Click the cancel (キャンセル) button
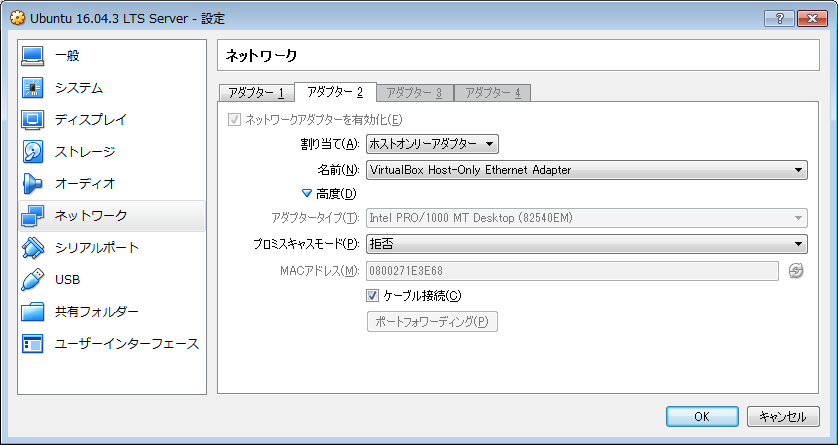The image size is (838, 445). click(x=783, y=416)
